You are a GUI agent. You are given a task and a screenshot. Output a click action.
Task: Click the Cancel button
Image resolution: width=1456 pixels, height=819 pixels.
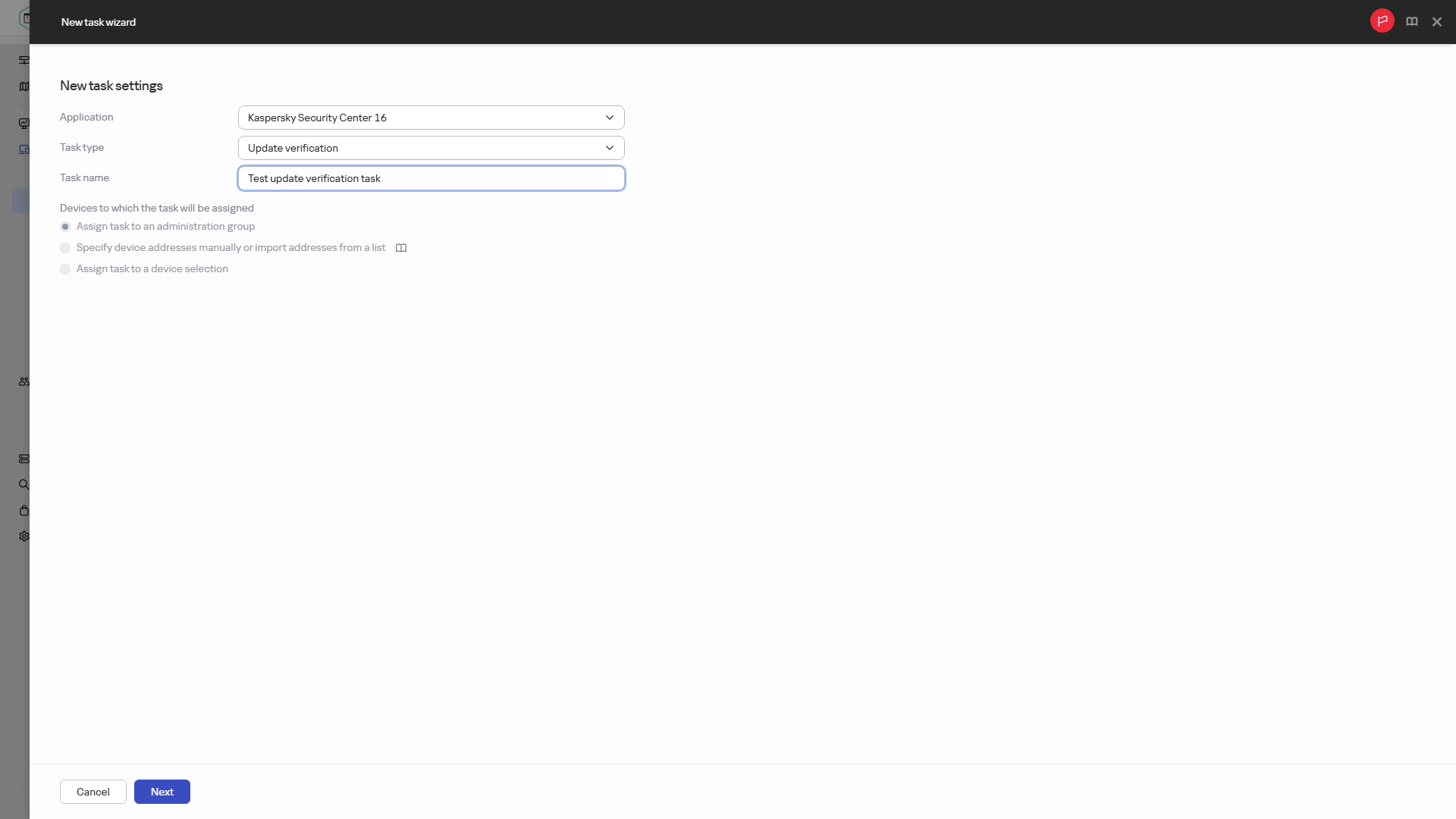pyautogui.click(x=93, y=792)
